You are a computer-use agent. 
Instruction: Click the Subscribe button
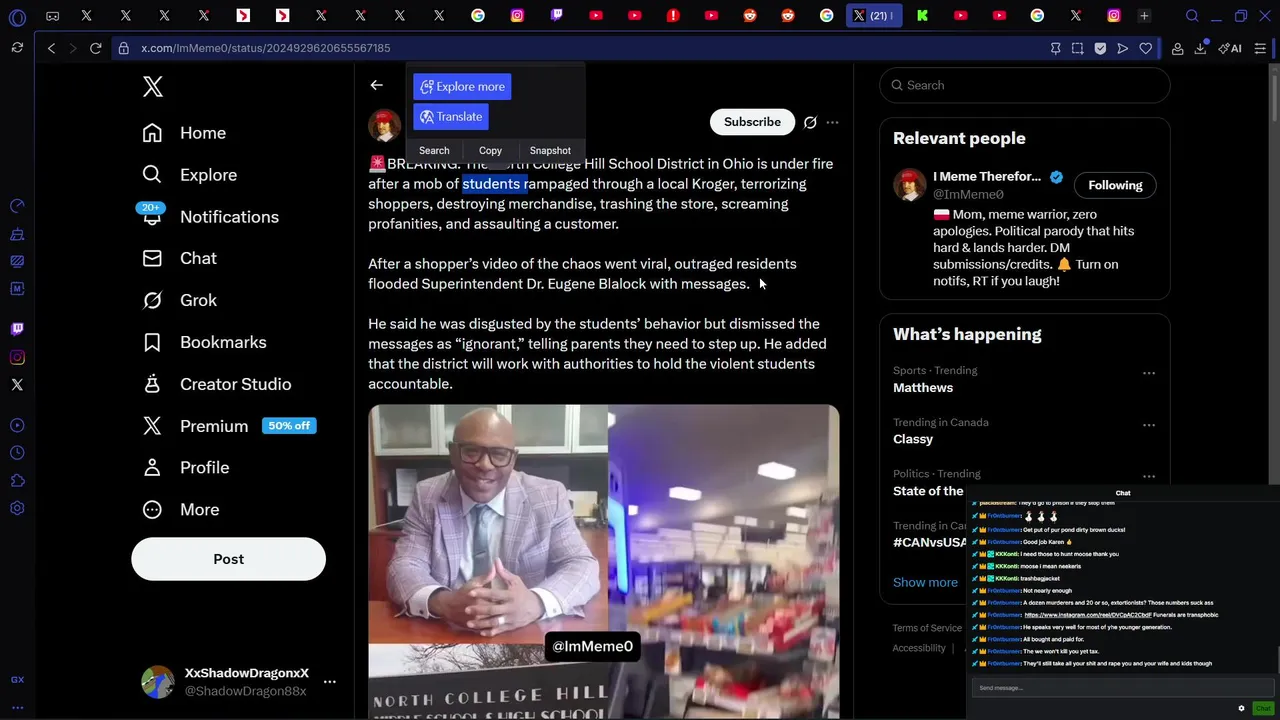pyautogui.click(x=752, y=122)
